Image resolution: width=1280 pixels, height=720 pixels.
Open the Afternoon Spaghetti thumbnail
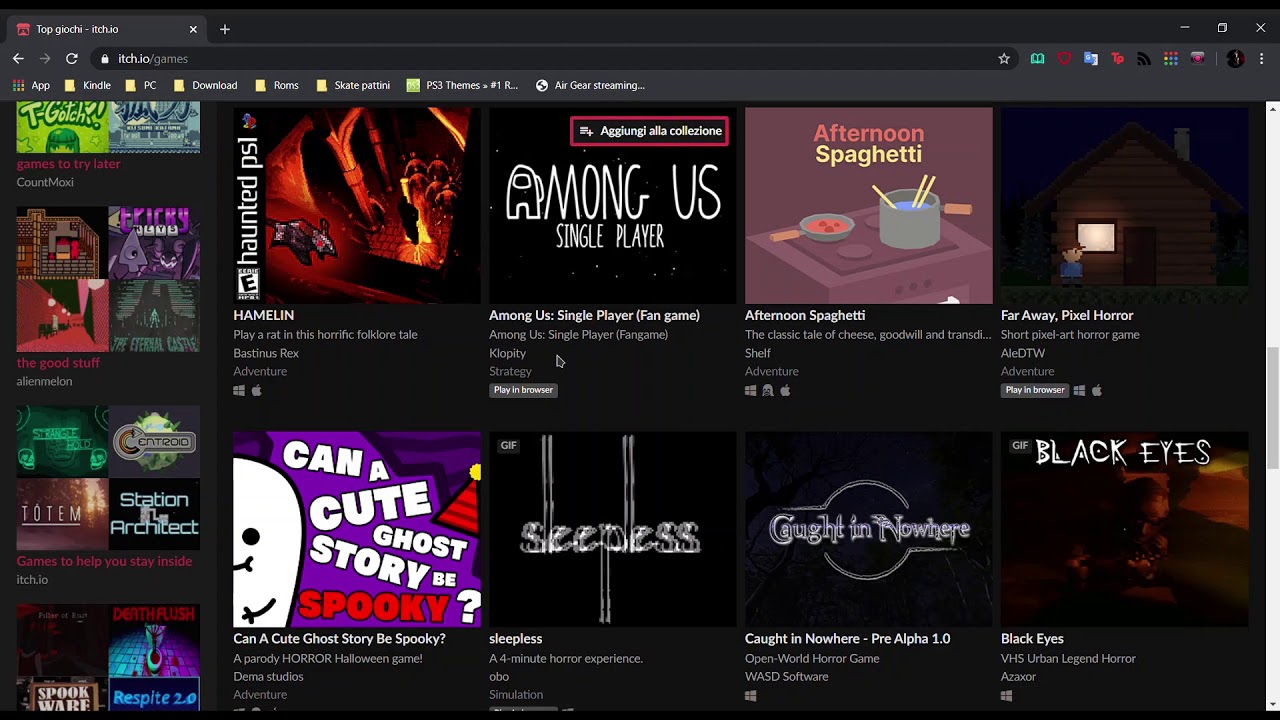(x=869, y=205)
